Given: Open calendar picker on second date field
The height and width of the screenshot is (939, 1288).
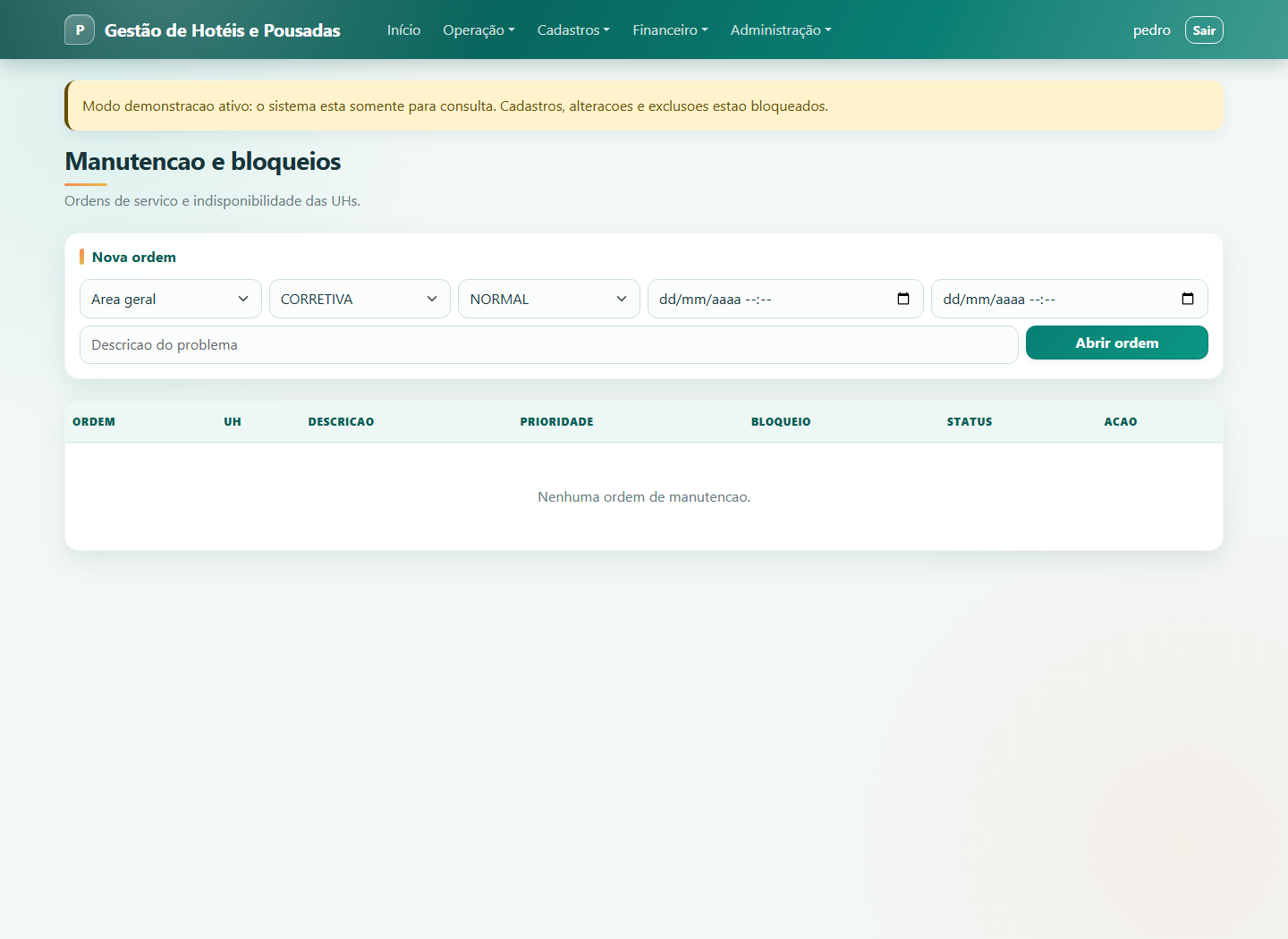Looking at the screenshot, I should click(x=1188, y=299).
